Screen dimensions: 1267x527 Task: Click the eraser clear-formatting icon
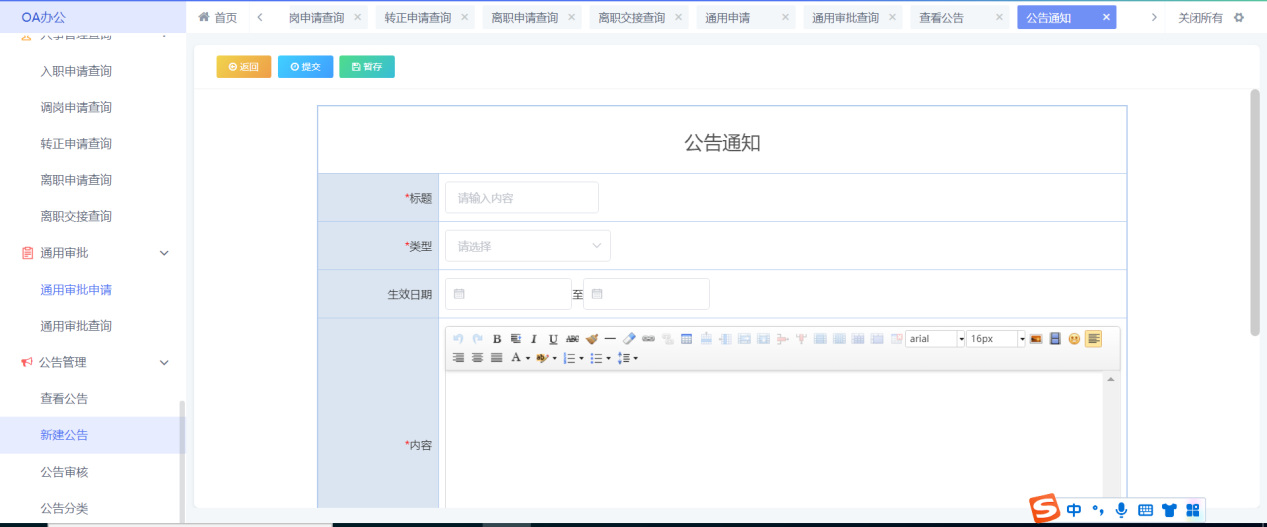pyautogui.click(x=629, y=339)
